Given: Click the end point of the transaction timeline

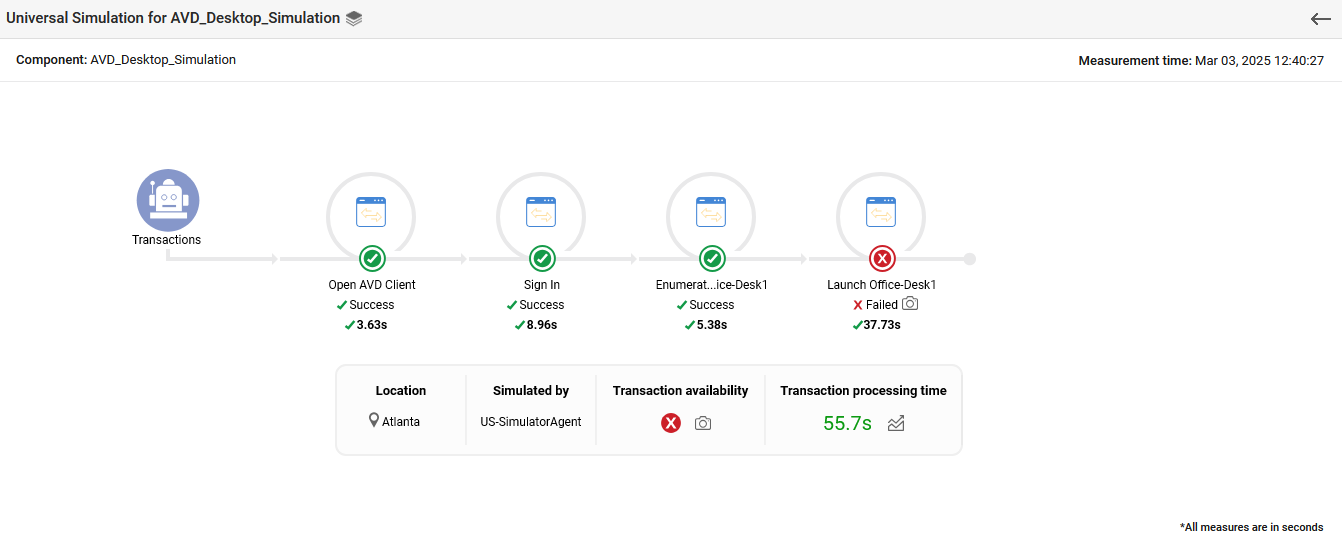Looking at the screenshot, I should coord(969,259).
